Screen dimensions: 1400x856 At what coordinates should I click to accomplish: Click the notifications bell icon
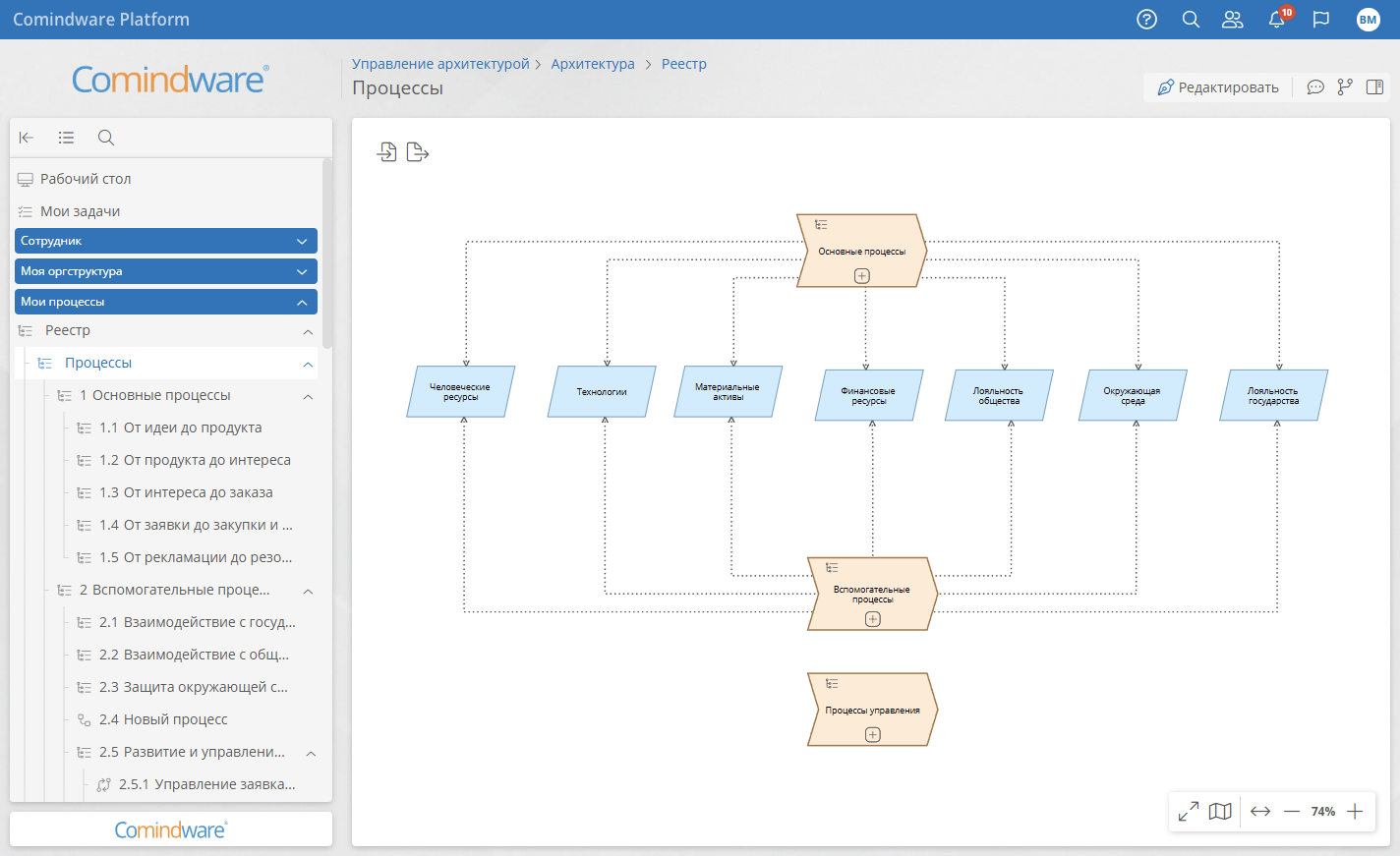pyautogui.click(x=1276, y=20)
